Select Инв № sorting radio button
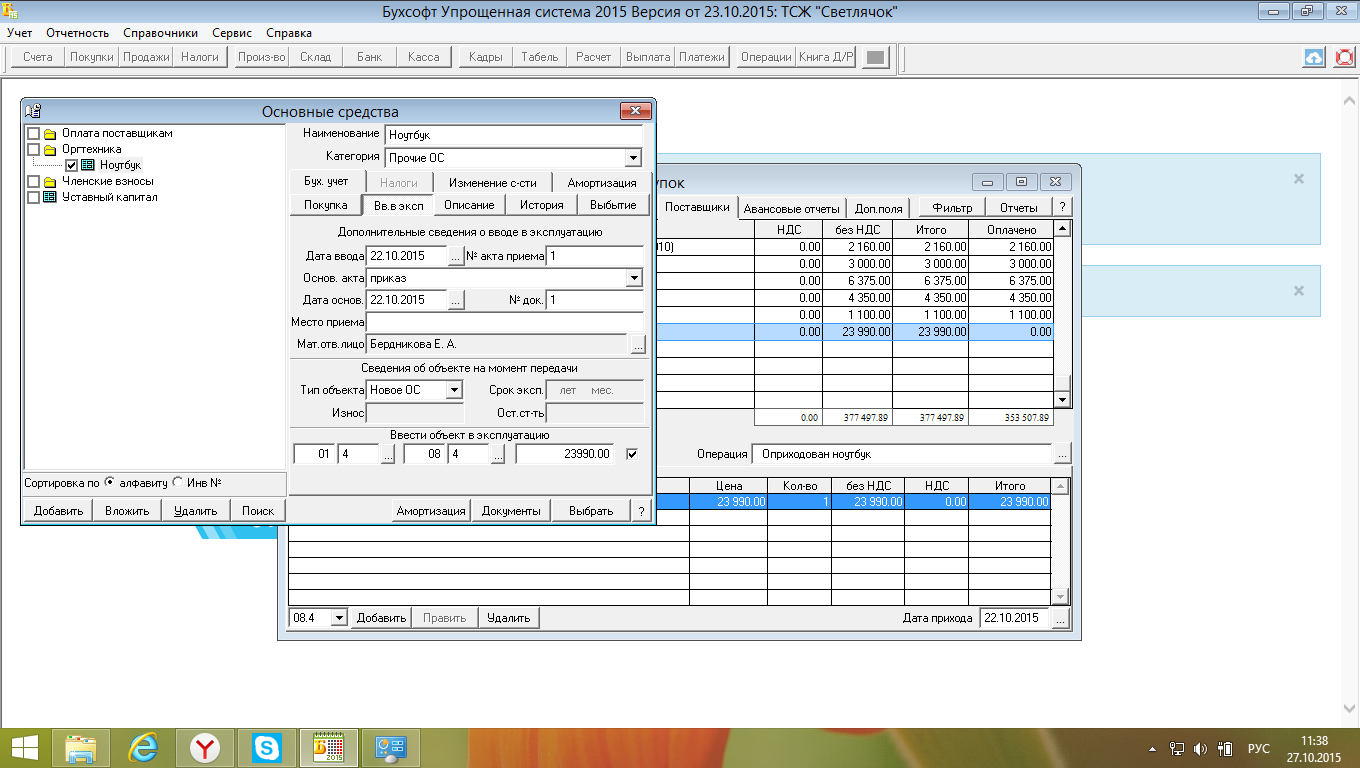The image size is (1360, 768). 178,482
